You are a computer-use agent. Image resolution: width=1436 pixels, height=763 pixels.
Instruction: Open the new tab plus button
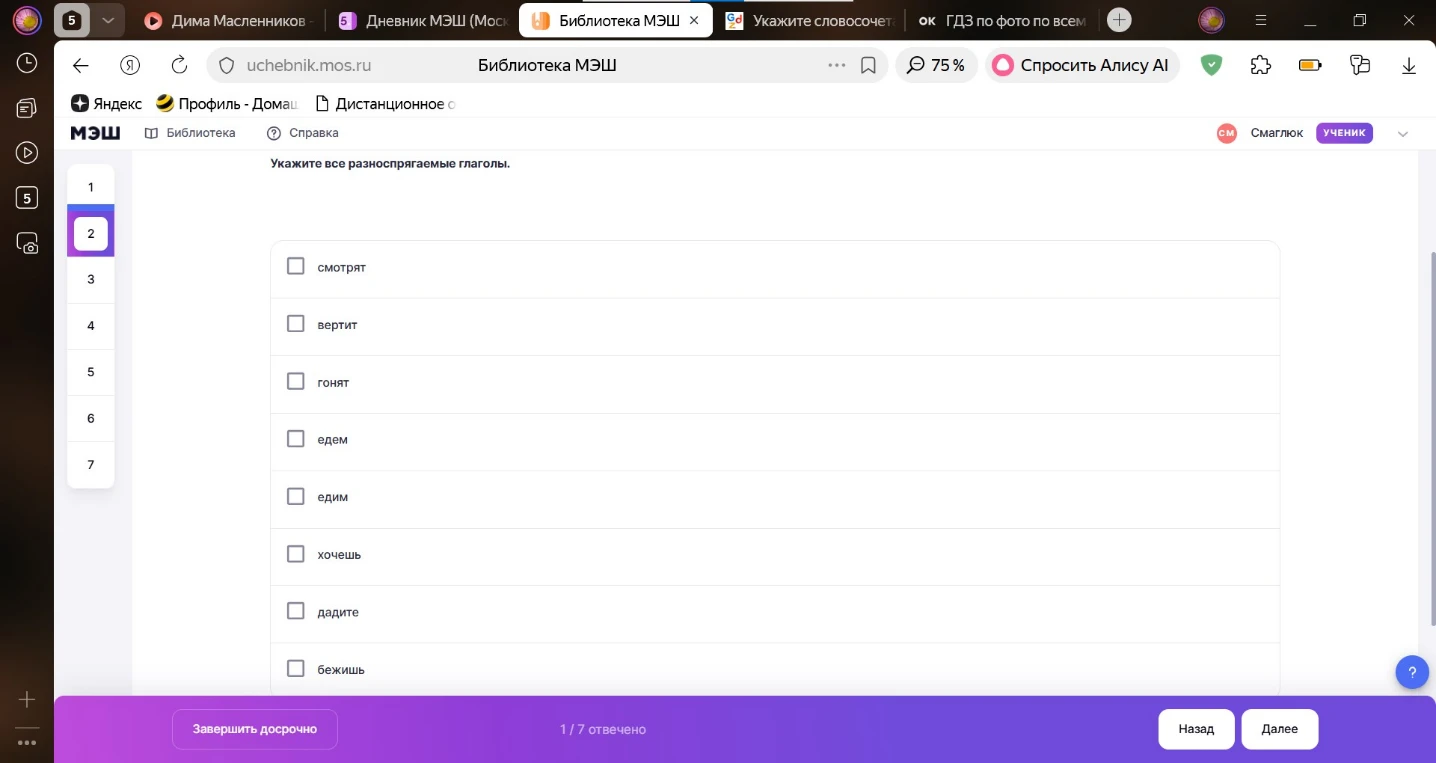1120,19
